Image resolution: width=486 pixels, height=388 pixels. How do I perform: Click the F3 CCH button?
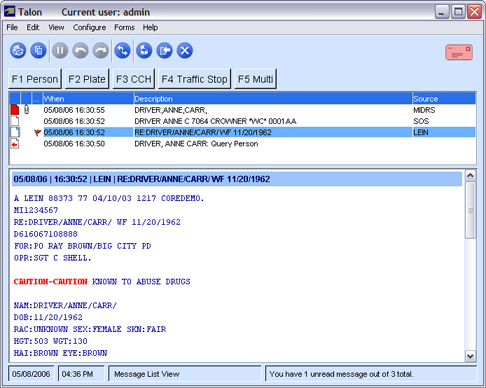click(x=134, y=79)
